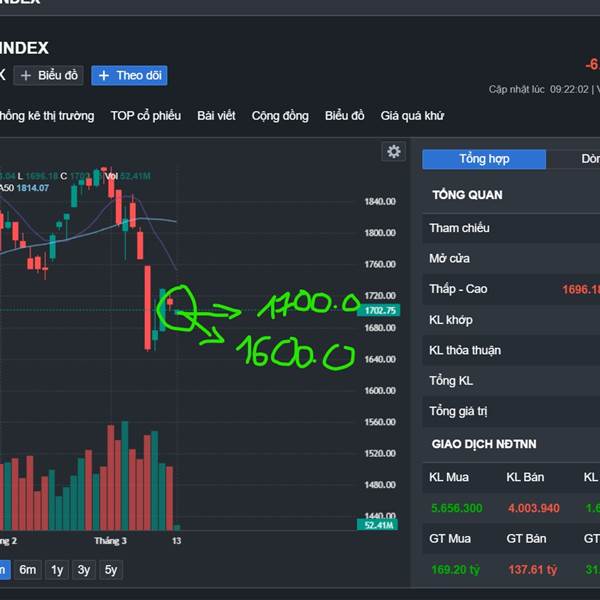The width and height of the screenshot is (600, 600).
Task: Click the 'TỔNG QUAN' section header
Action: 467,194
